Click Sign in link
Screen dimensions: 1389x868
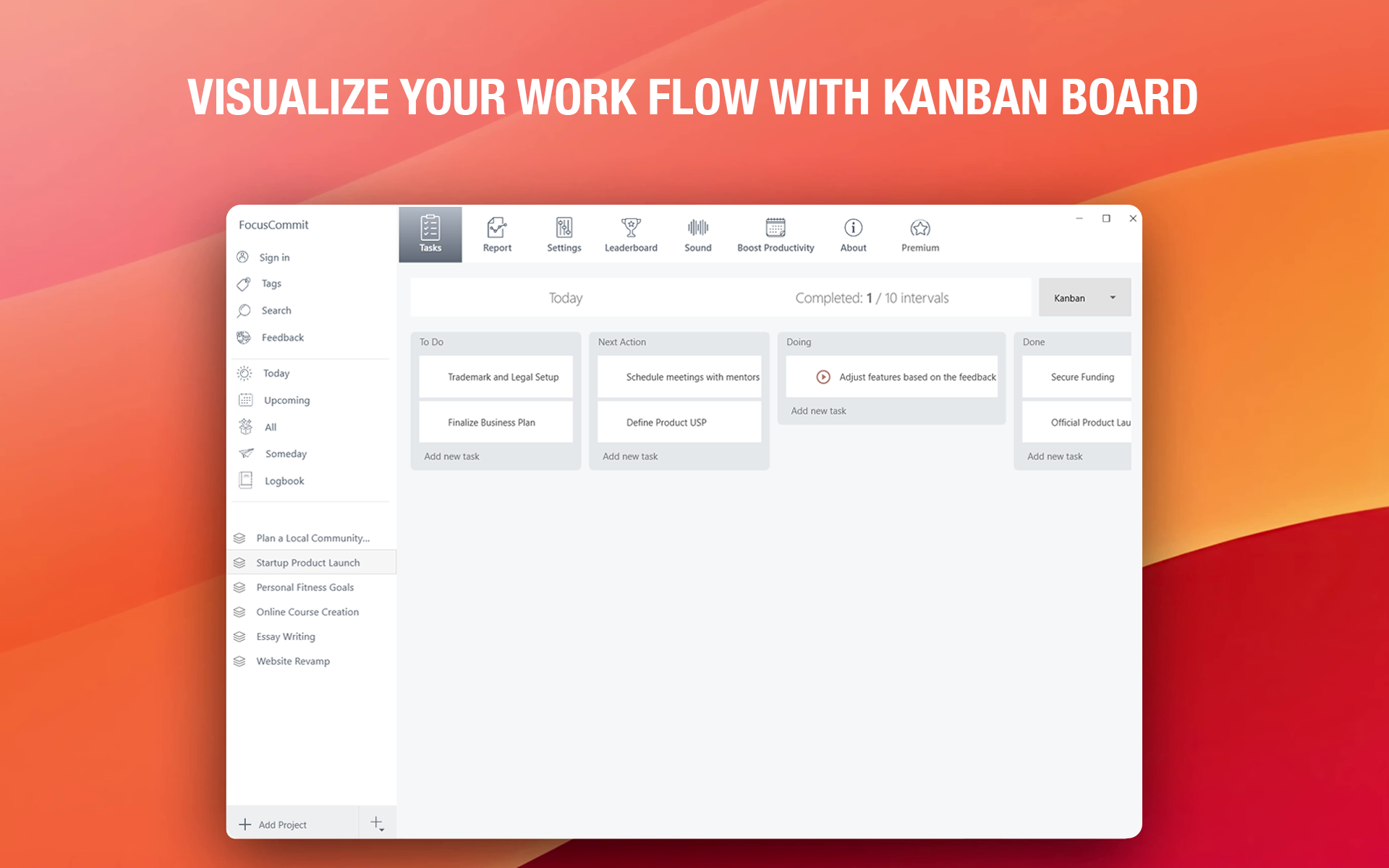tap(274, 258)
